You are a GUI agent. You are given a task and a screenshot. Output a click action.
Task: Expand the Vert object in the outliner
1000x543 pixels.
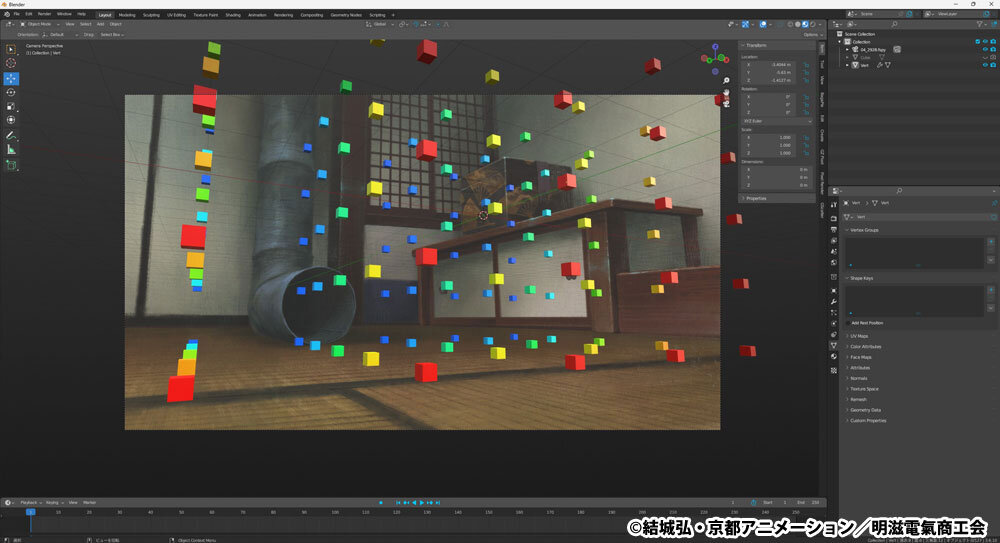[848, 65]
